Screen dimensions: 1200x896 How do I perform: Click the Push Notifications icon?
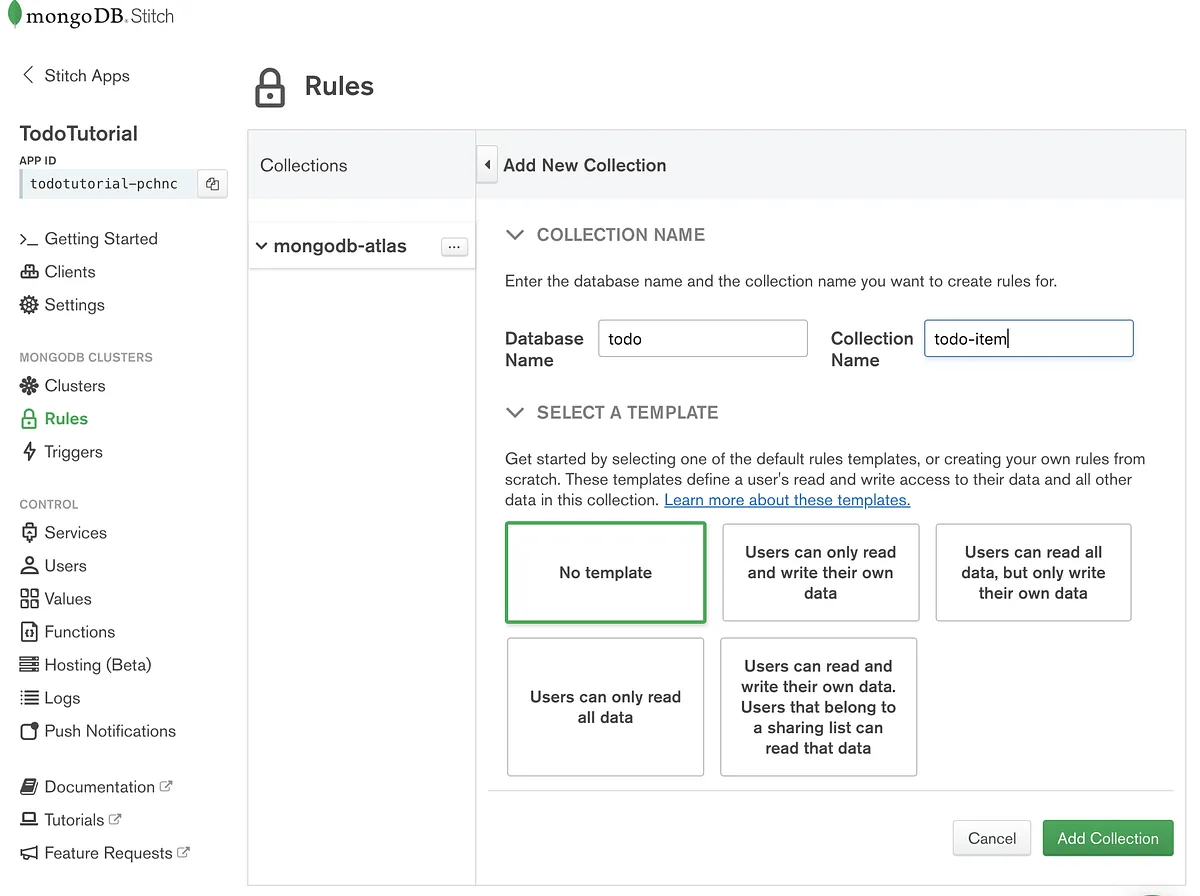(28, 731)
